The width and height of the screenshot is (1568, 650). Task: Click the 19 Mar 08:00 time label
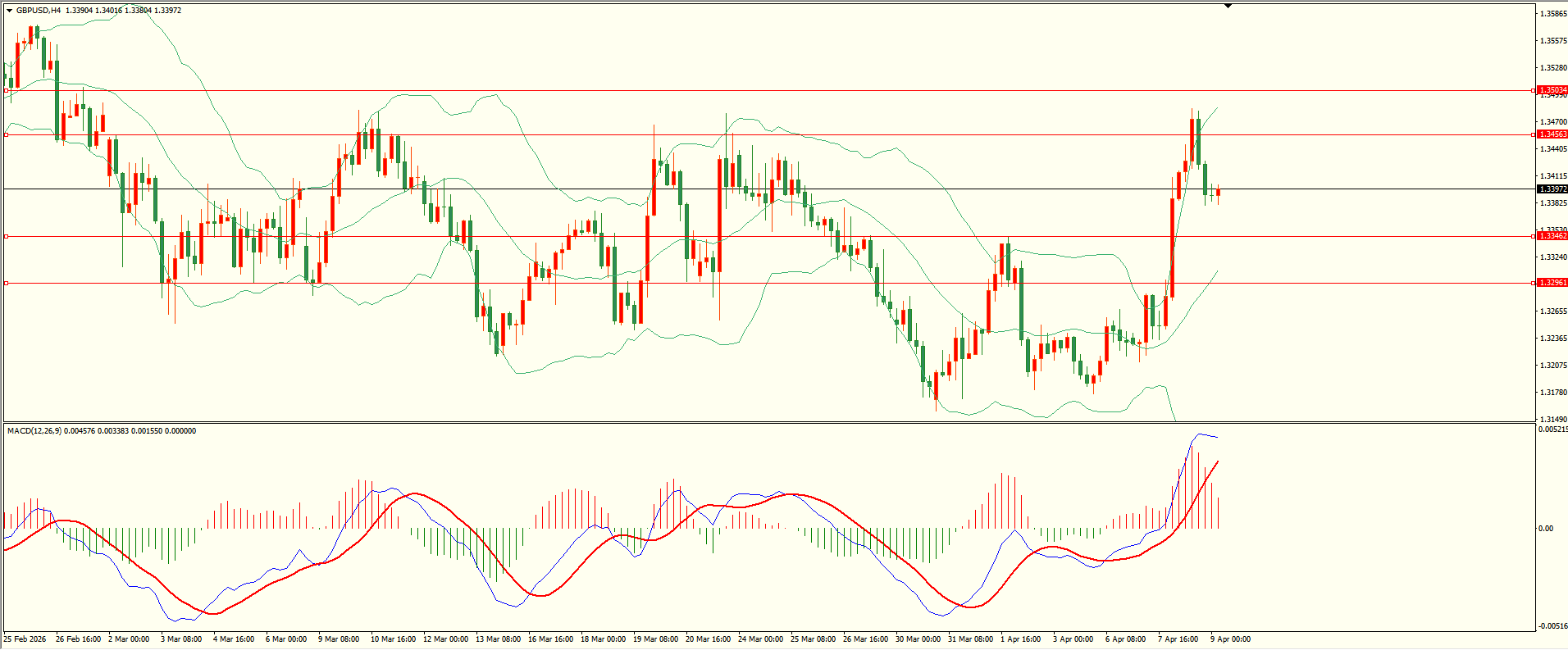tap(657, 639)
